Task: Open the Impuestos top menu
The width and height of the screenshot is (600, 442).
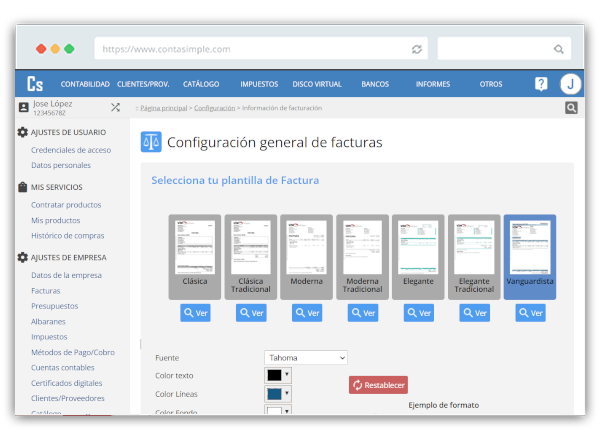Action: point(259,84)
